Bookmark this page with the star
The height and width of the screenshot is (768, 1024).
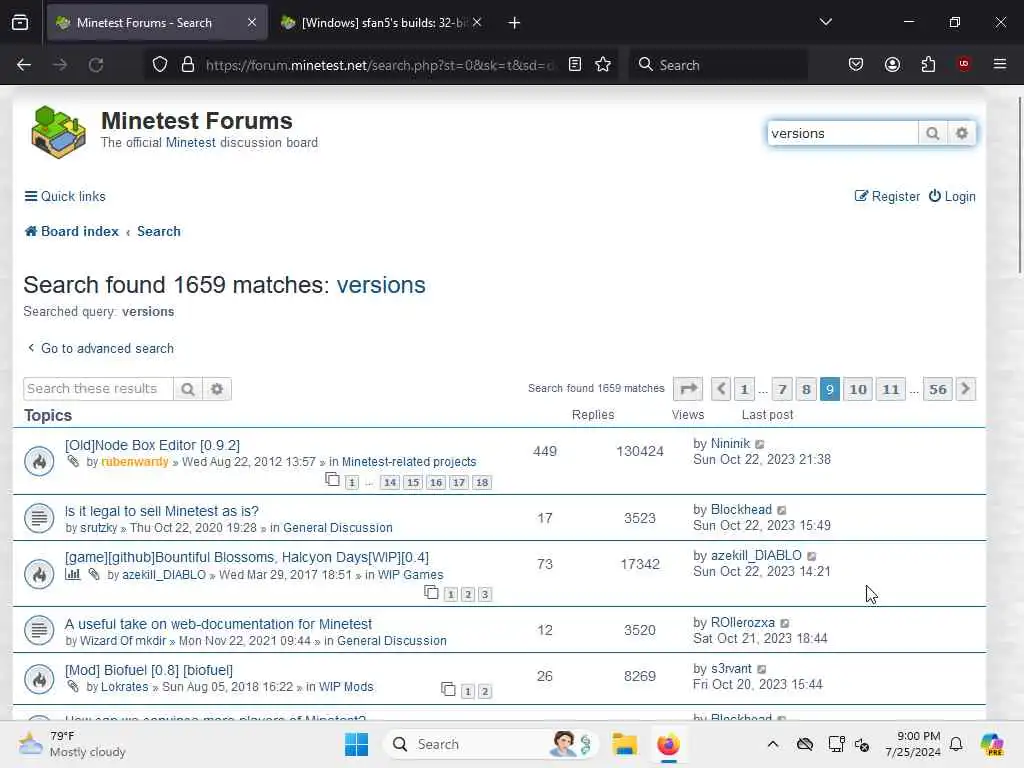(603, 65)
